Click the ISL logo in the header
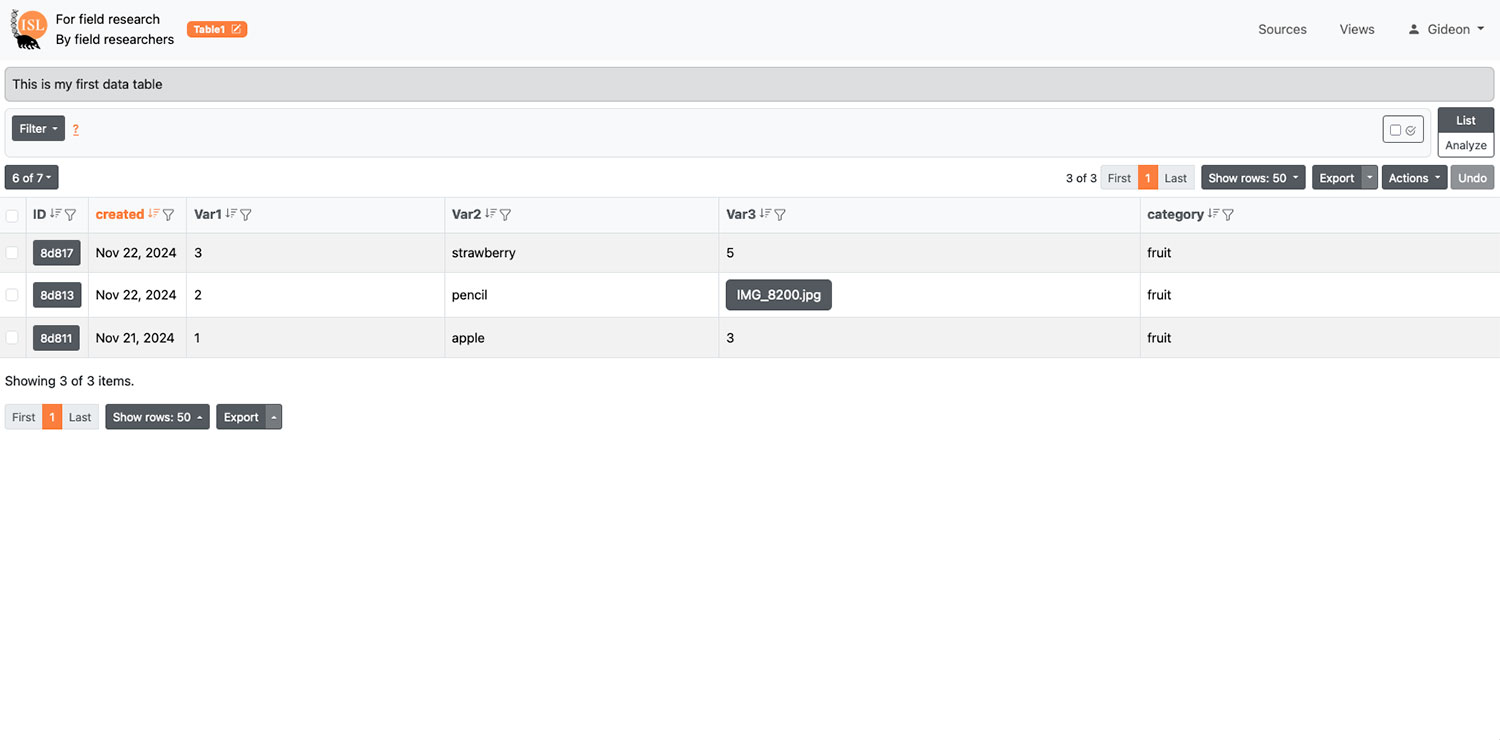 29,29
